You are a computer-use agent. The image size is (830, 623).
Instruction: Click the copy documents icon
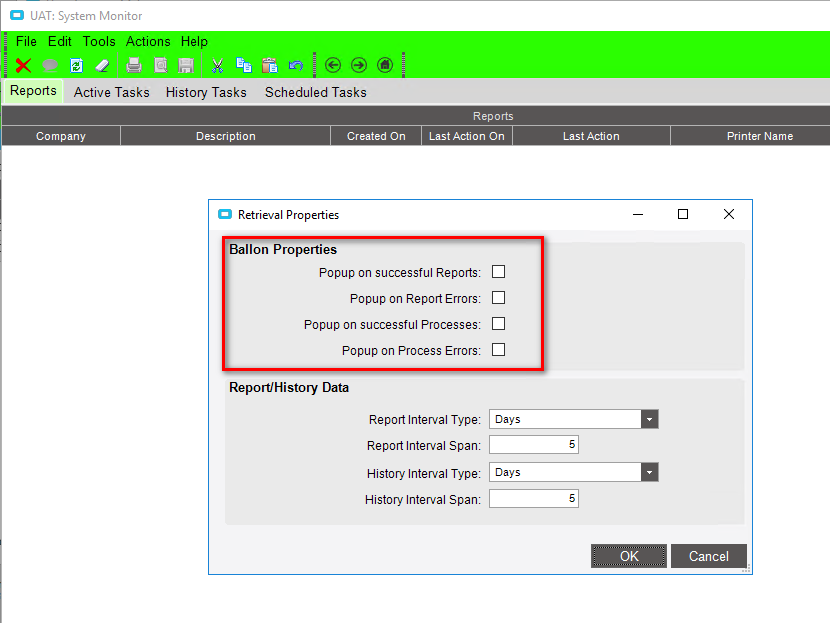pyautogui.click(x=243, y=65)
